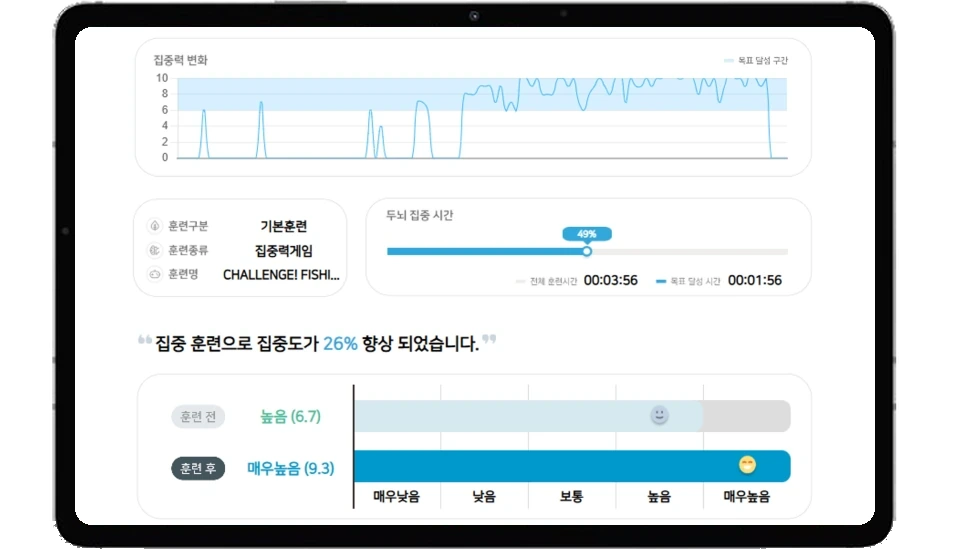954x551 pixels.
Task: Click the 목표 달성 구간 legend entry
Action: [x=756, y=61]
